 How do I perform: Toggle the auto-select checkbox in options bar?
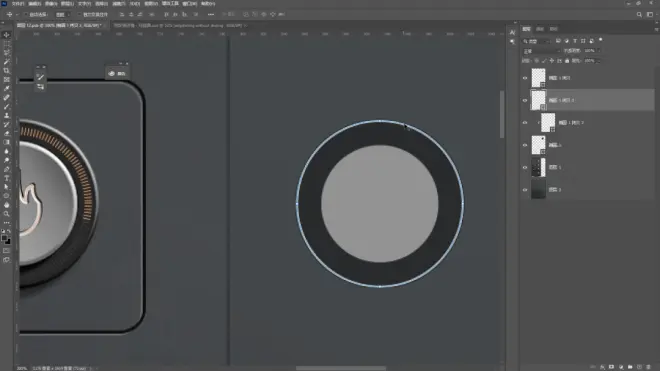pos(26,14)
